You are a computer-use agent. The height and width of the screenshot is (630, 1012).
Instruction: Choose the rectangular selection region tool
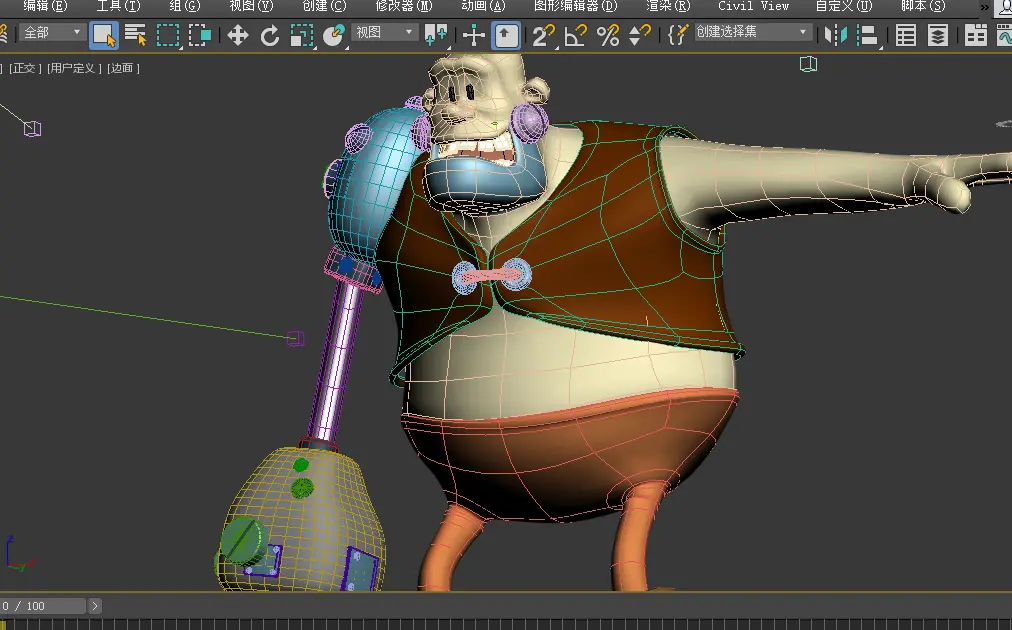(x=168, y=36)
